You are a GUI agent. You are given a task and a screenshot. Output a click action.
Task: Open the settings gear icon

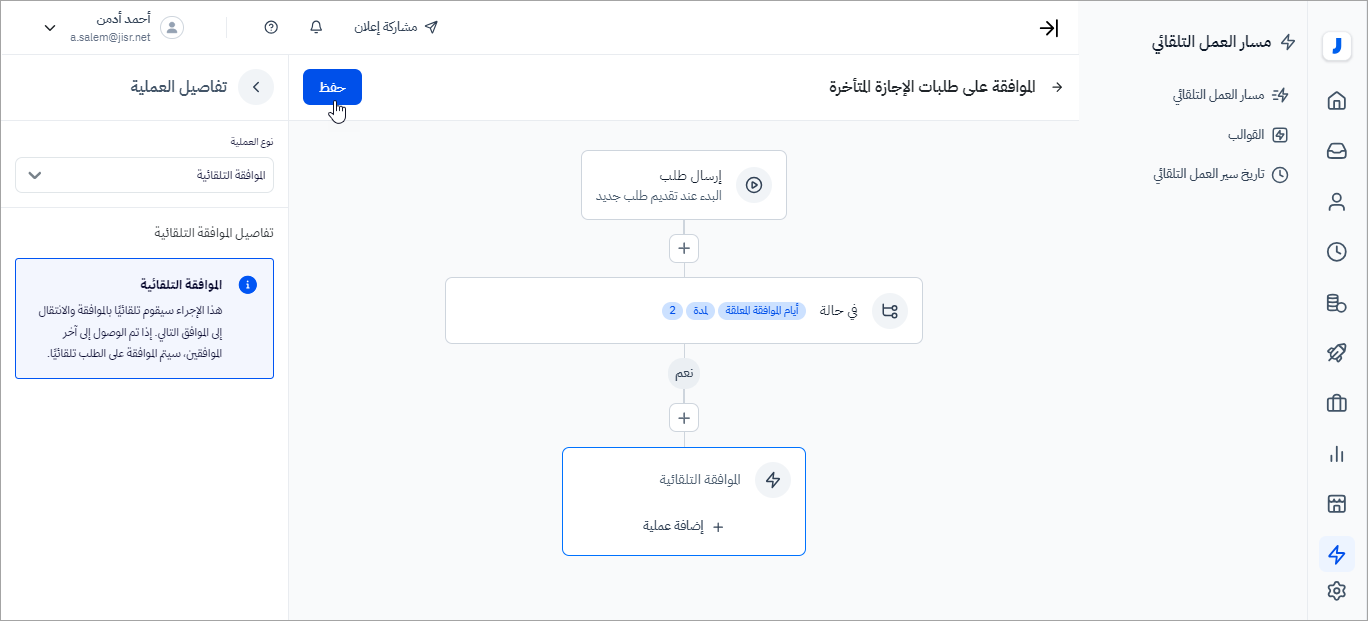[1336, 591]
